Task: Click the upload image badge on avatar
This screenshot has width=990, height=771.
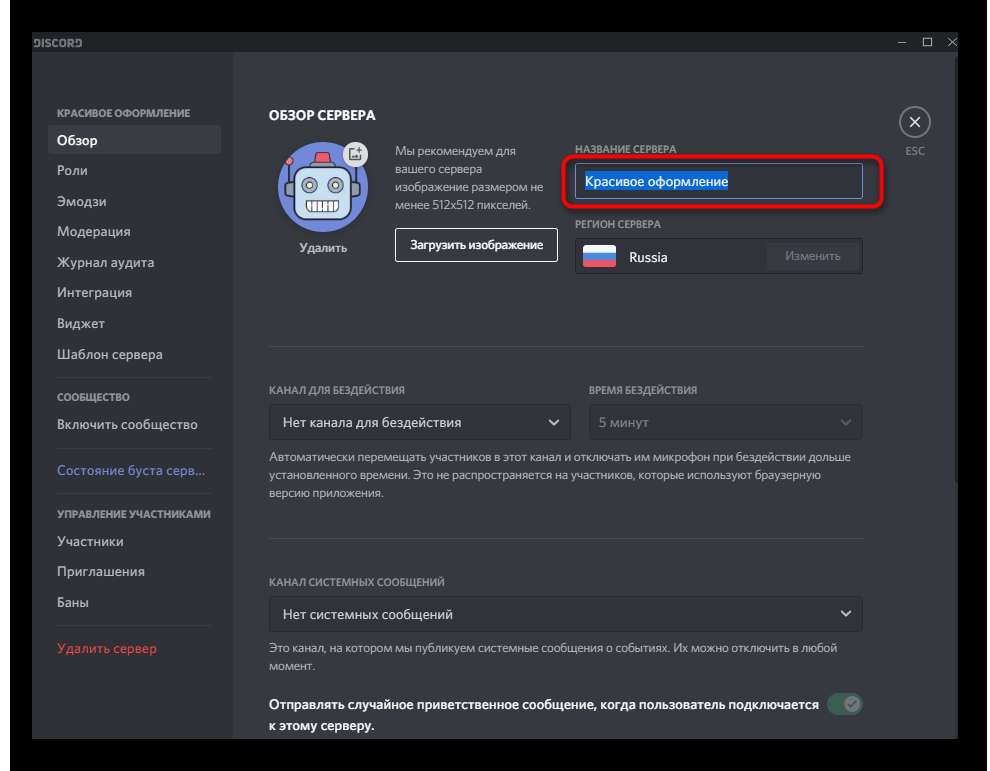Action: [355, 154]
